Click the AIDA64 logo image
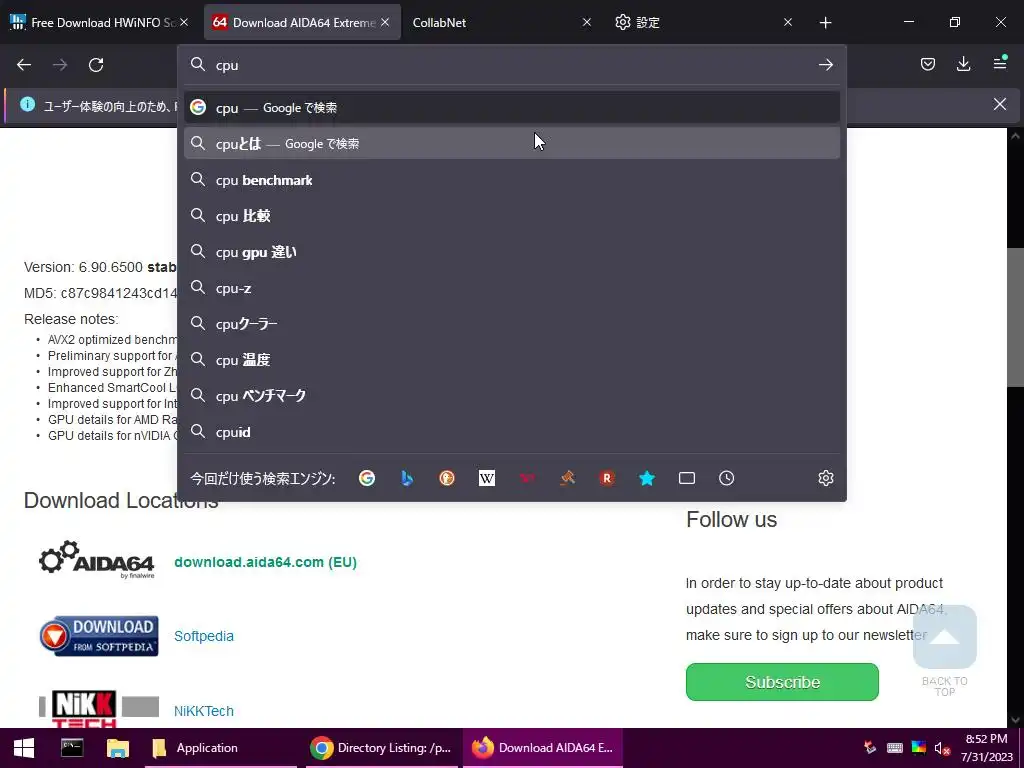The image size is (1024, 768). [97, 560]
